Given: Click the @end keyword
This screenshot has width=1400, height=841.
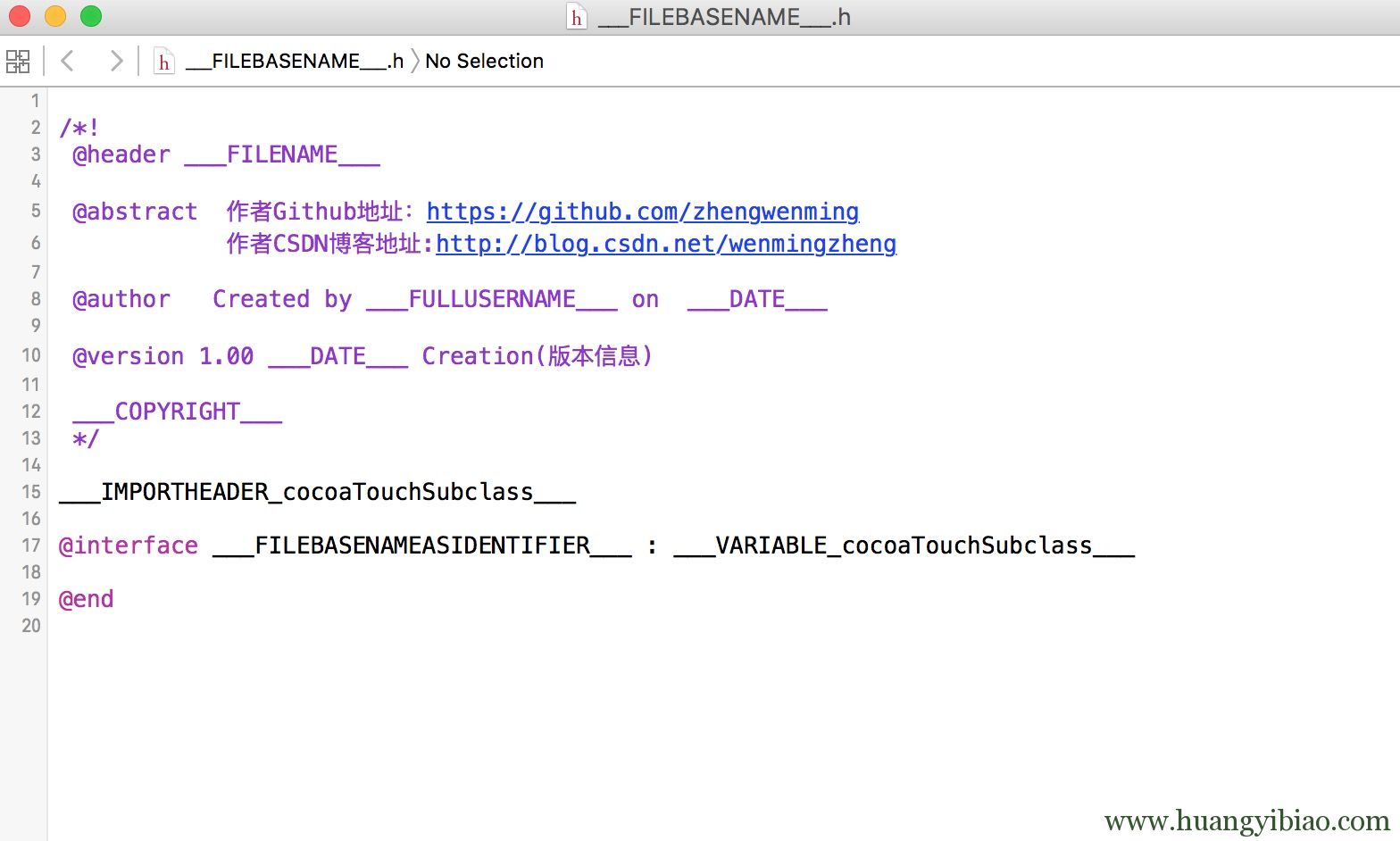Looking at the screenshot, I should [87, 599].
